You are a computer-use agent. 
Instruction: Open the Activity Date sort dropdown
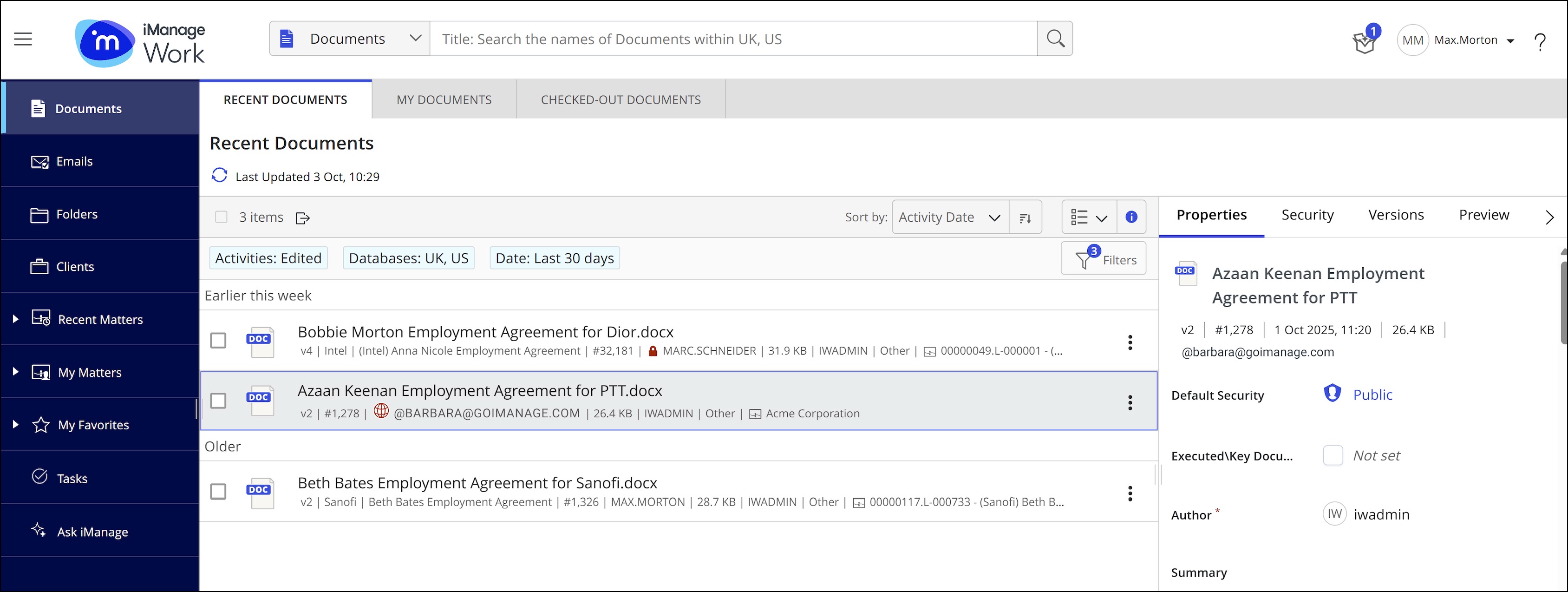(x=949, y=217)
